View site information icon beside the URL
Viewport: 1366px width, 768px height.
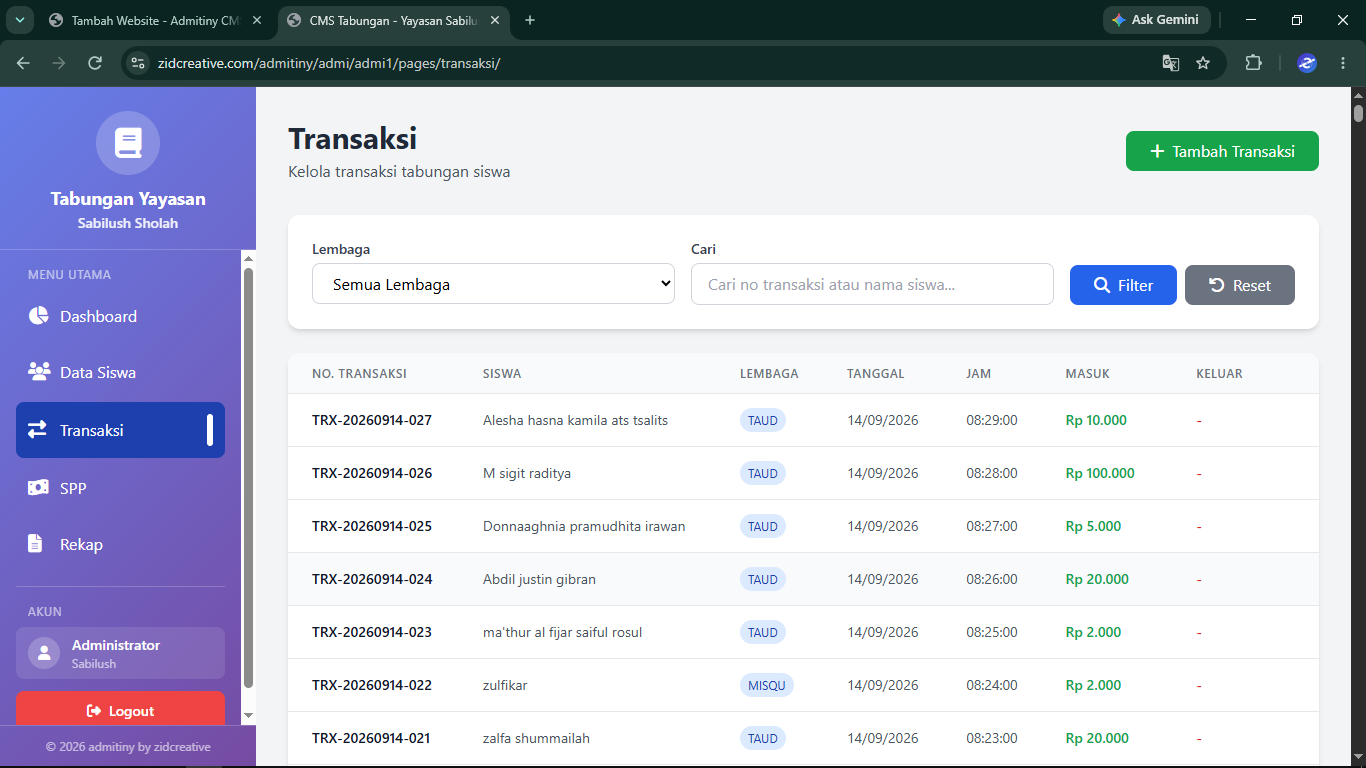pos(139,63)
